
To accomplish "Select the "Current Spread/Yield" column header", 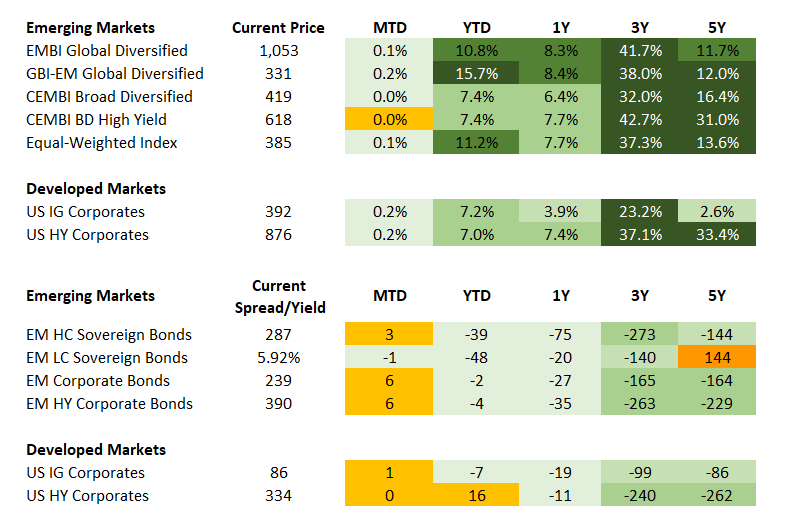I will click(279, 296).
